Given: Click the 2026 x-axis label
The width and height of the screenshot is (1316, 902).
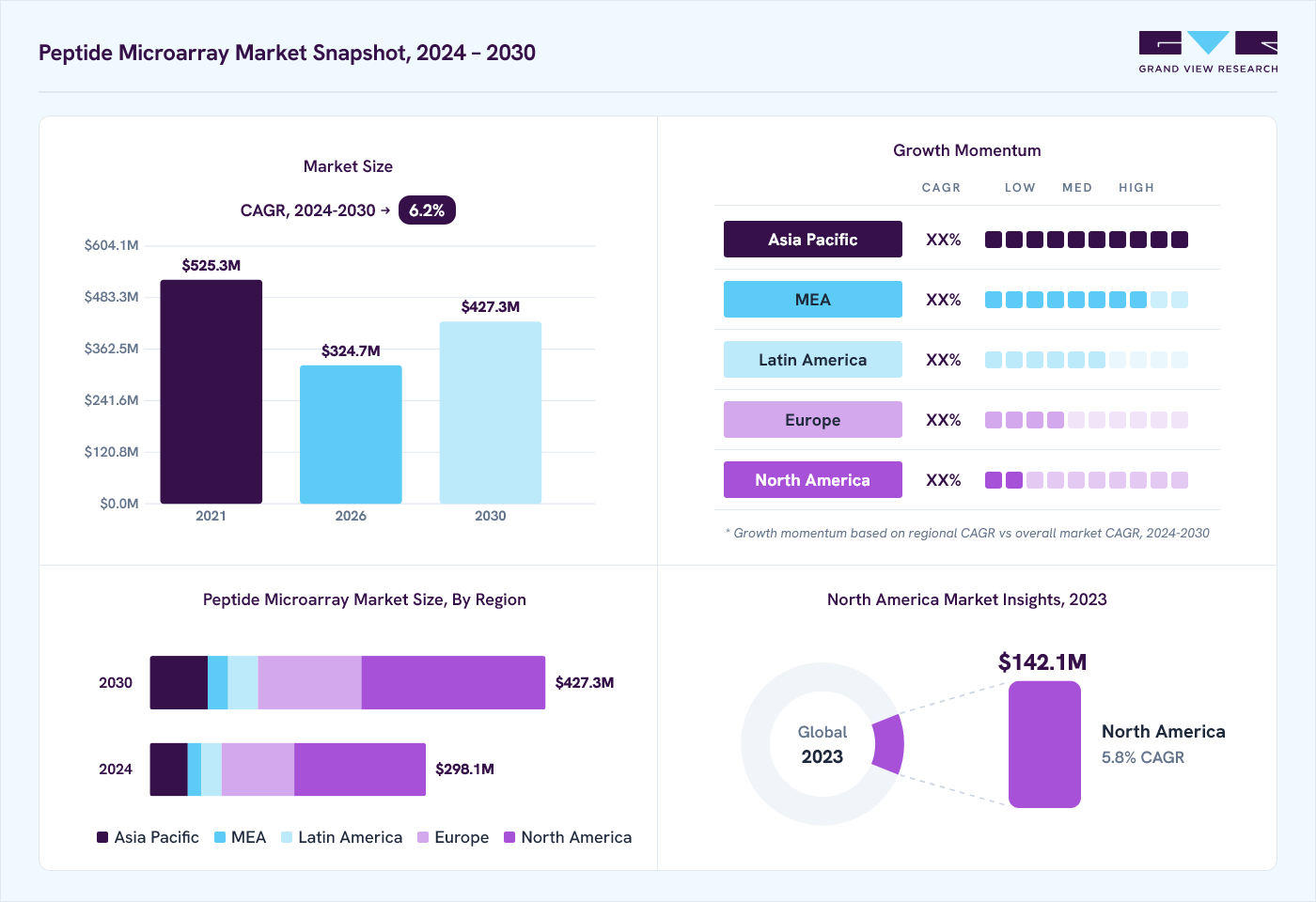Looking at the screenshot, I should click(x=351, y=516).
